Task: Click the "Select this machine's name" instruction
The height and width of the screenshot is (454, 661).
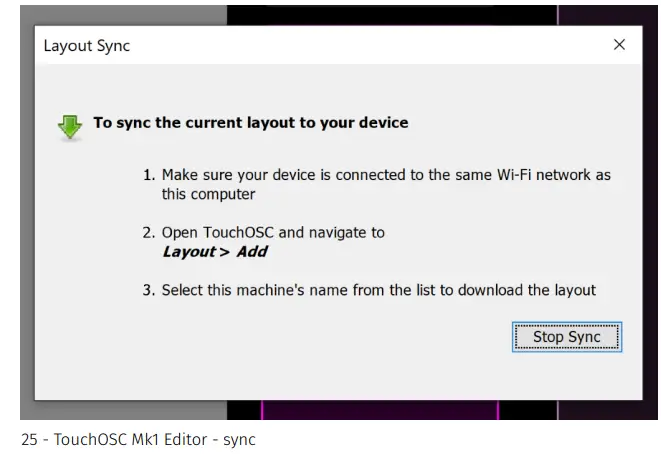Action: click(x=379, y=290)
